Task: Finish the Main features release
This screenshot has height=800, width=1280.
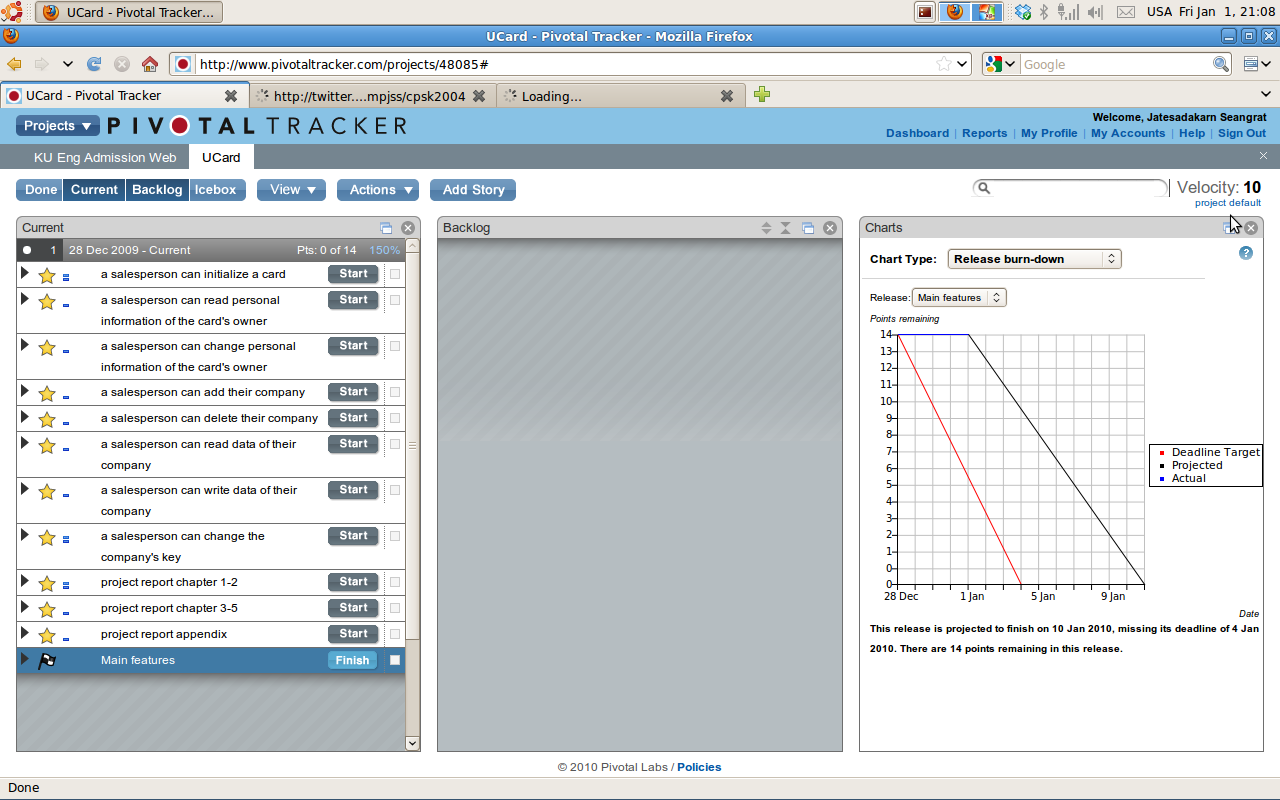Action: click(x=352, y=660)
